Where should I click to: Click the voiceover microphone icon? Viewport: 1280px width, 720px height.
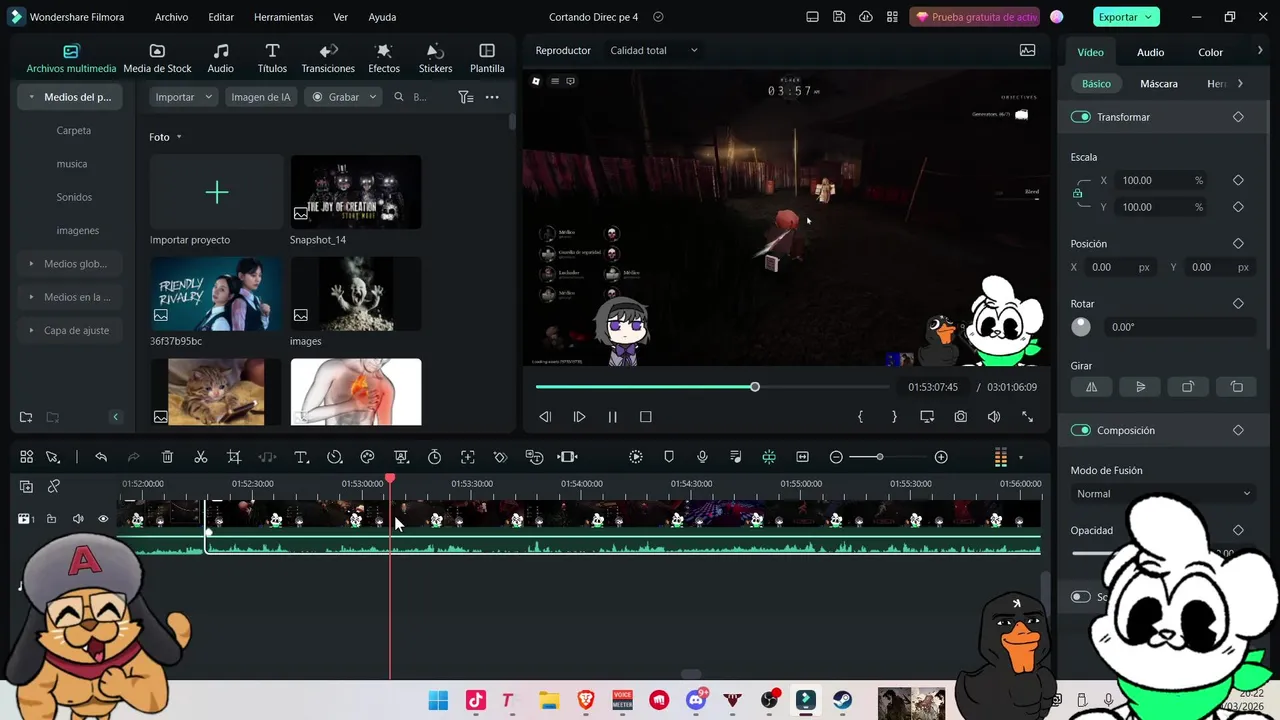(702, 457)
